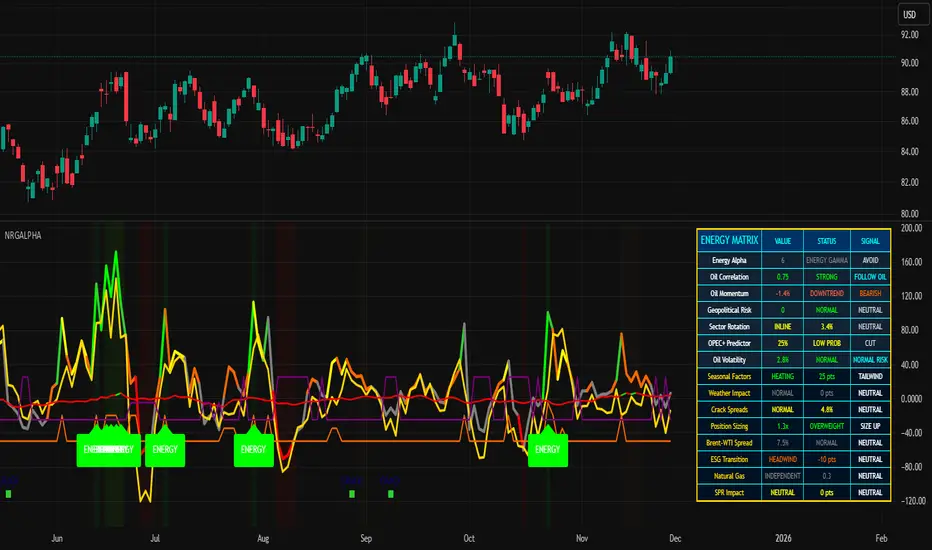Image resolution: width=932 pixels, height=550 pixels.
Task: Click the ENERGY signal label in August
Action: tap(254, 450)
